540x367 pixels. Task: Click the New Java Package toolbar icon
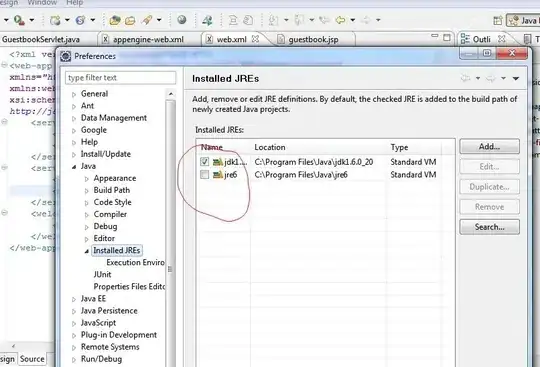click(x=55, y=20)
